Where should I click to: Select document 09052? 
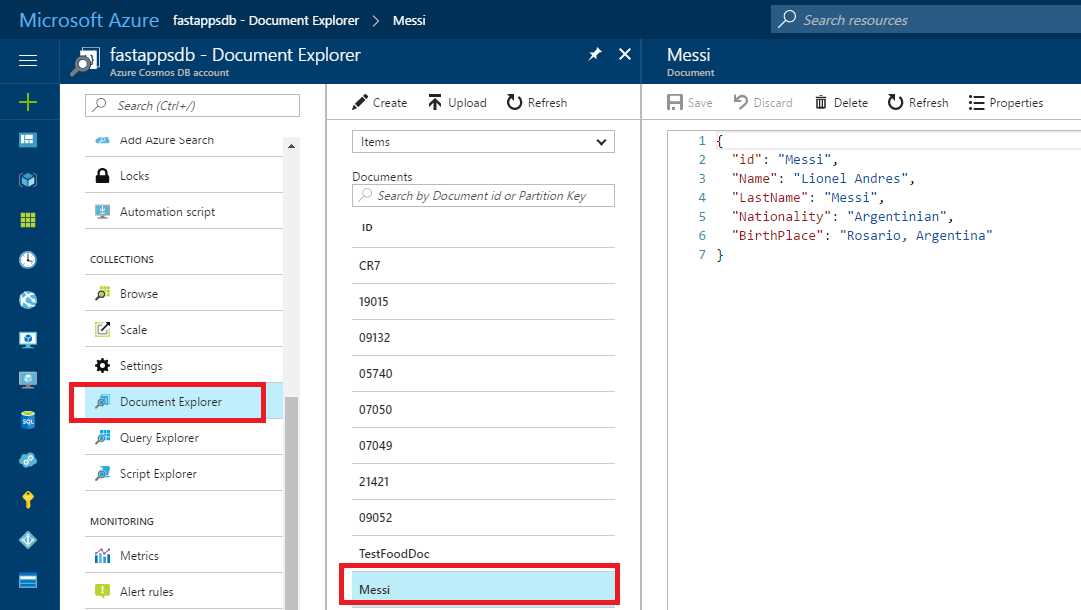[x=483, y=518]
